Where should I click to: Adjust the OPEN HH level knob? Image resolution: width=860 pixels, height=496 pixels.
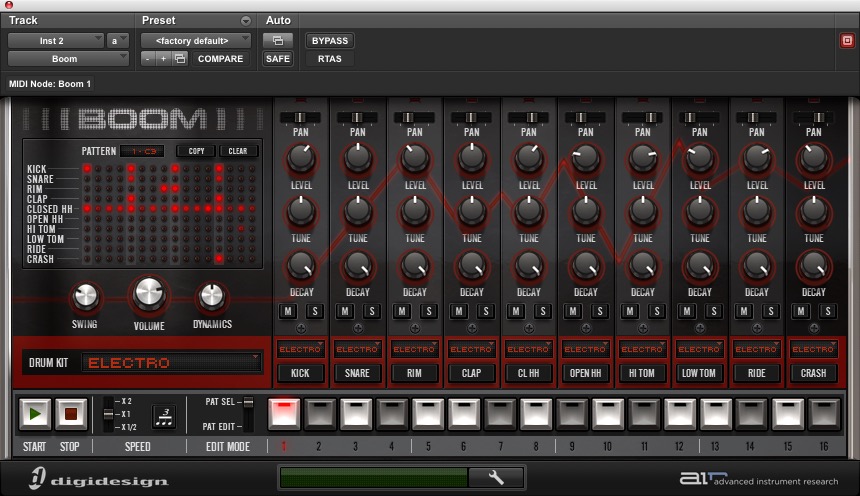click(x=586, y=159)
